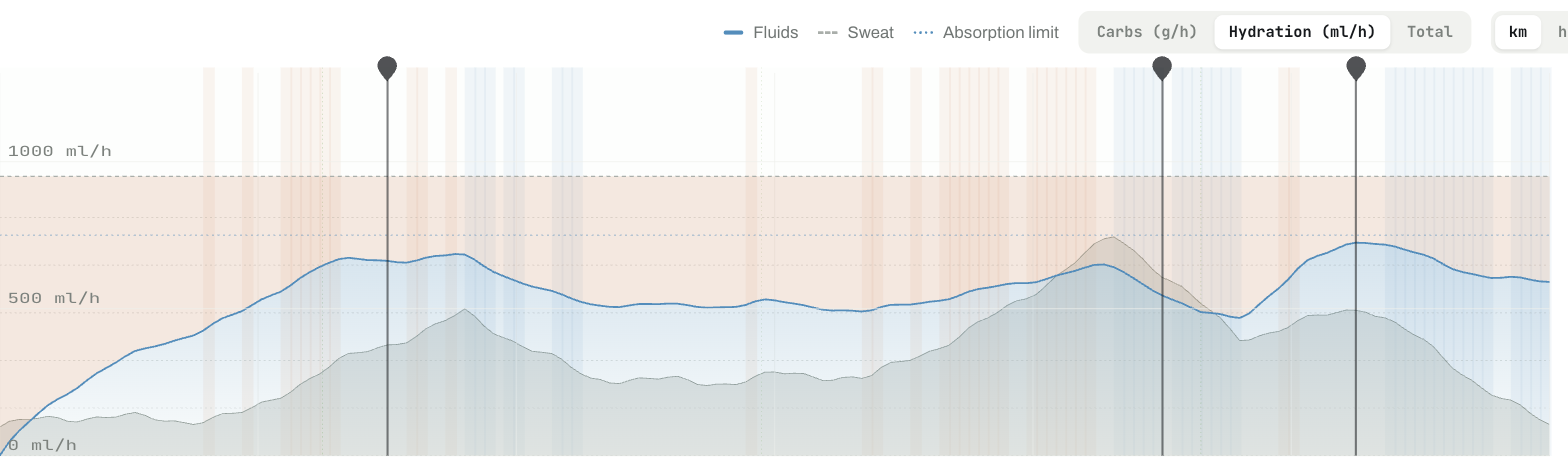Switch the x-axis unit to h

(x=1561, y=32)
